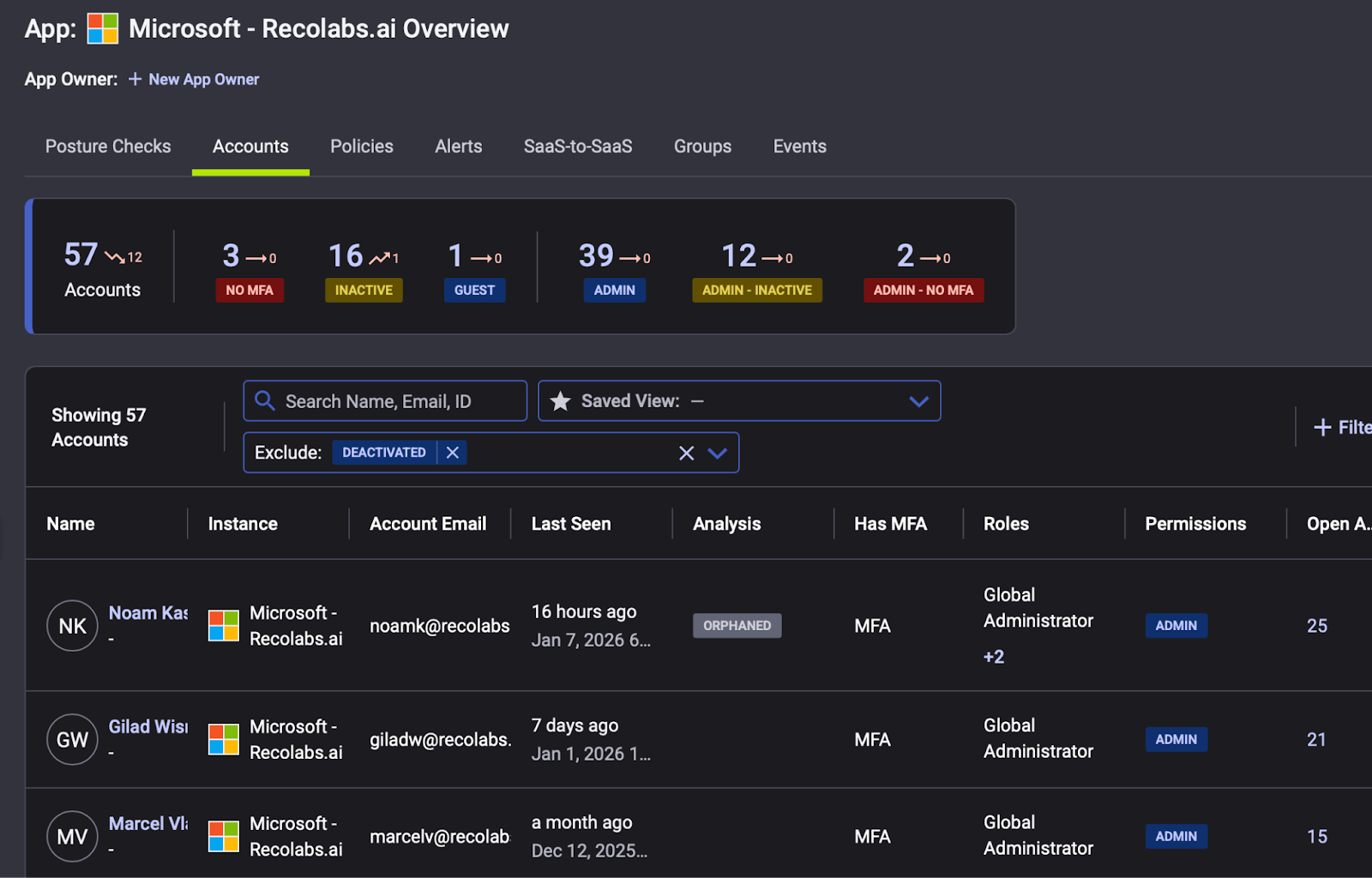Sort by the Last Seen column header
The image size is (1372, 878).
(571, 524)
